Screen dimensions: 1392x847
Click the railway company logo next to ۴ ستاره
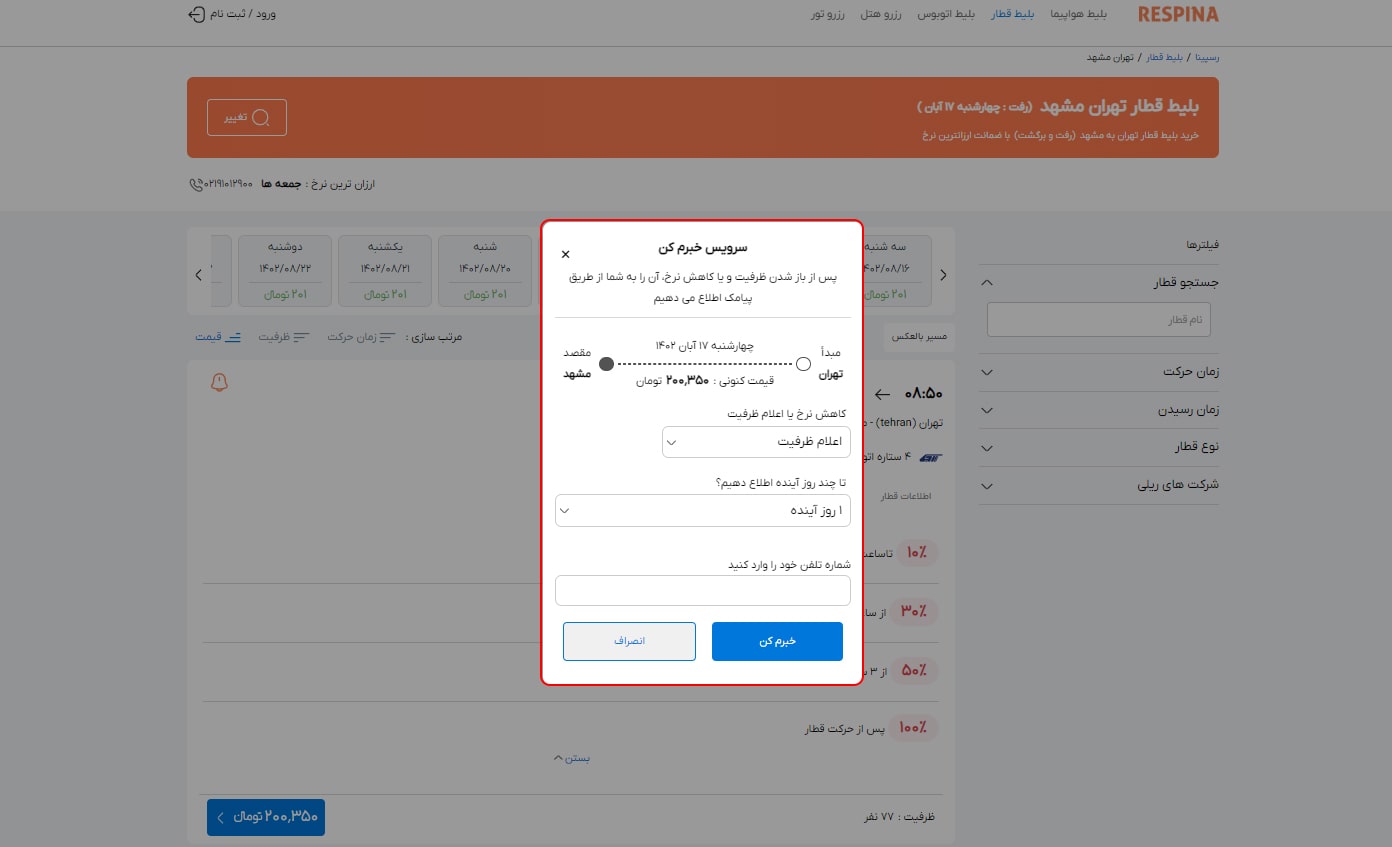click(x=930, y=457)
